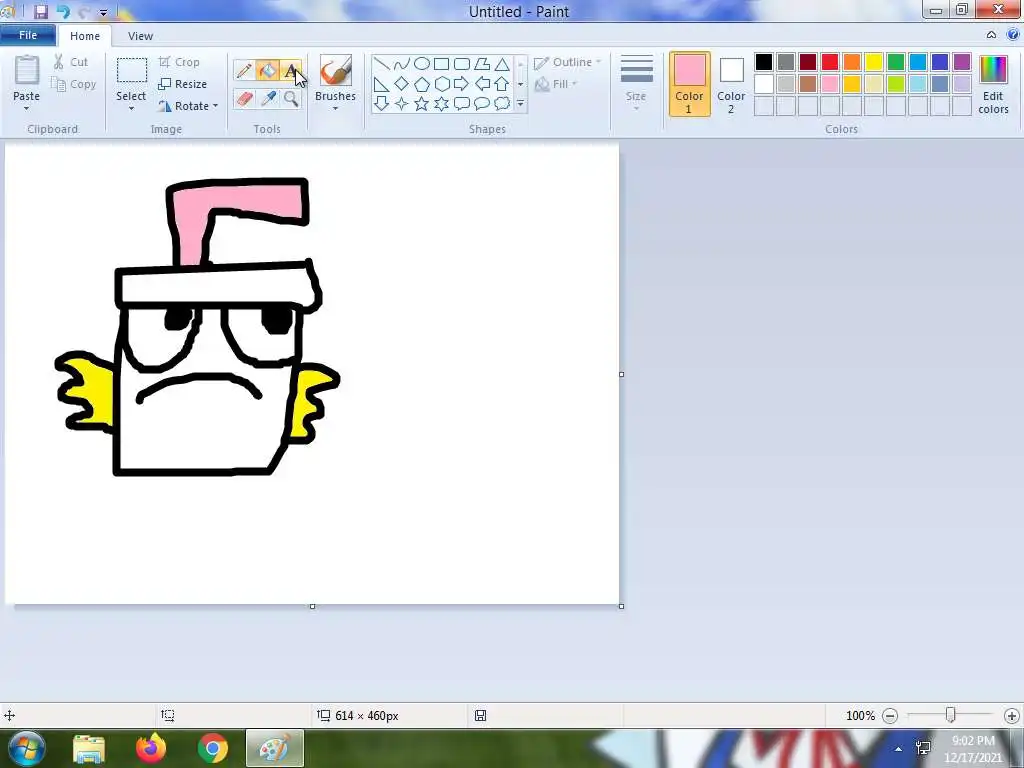This screenshot has width=1024, height=768.
Task: Choose the Six-point star shape
Action: [441, 103]
